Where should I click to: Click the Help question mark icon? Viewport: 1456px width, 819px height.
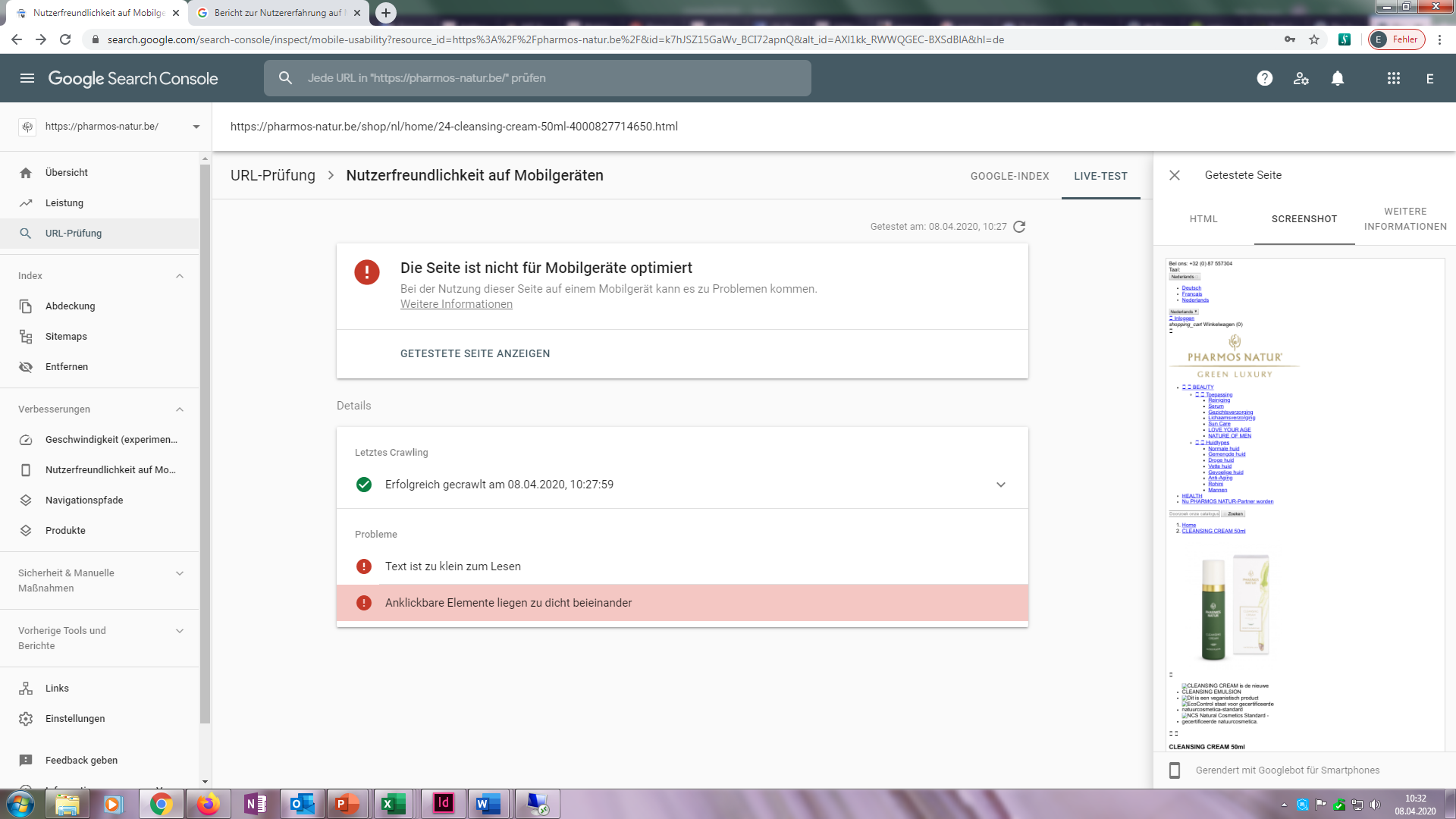pos(1264,78)
